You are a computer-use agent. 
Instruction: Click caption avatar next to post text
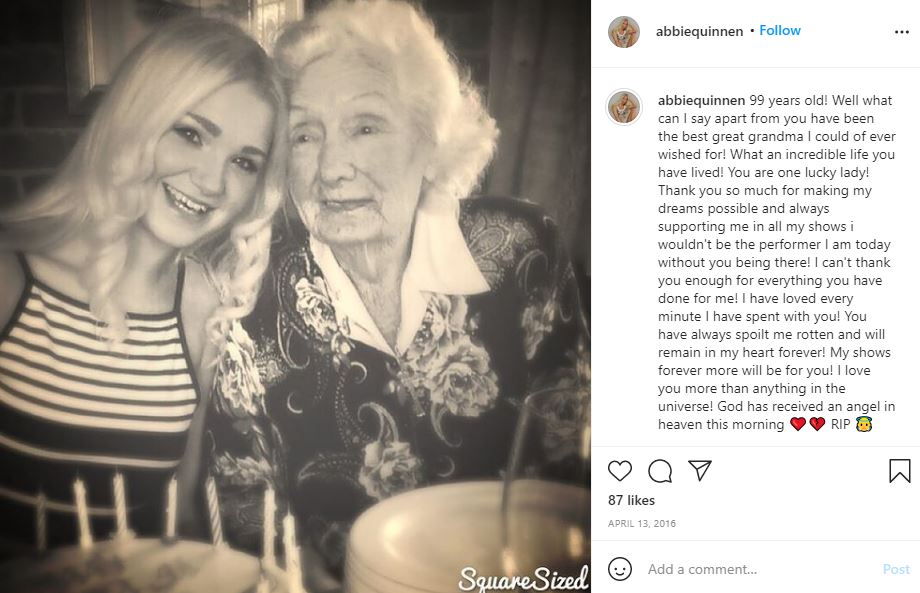(x=624, y=108)
